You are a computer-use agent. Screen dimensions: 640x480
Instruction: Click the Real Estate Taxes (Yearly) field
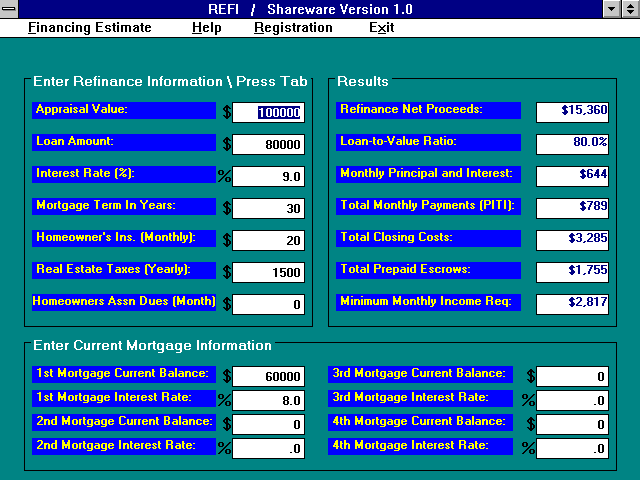point(268,273)
